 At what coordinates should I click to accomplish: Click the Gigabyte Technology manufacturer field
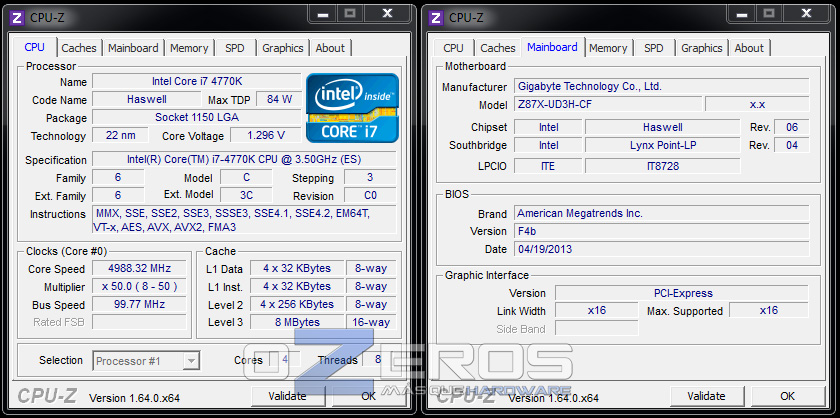[662, 86]
